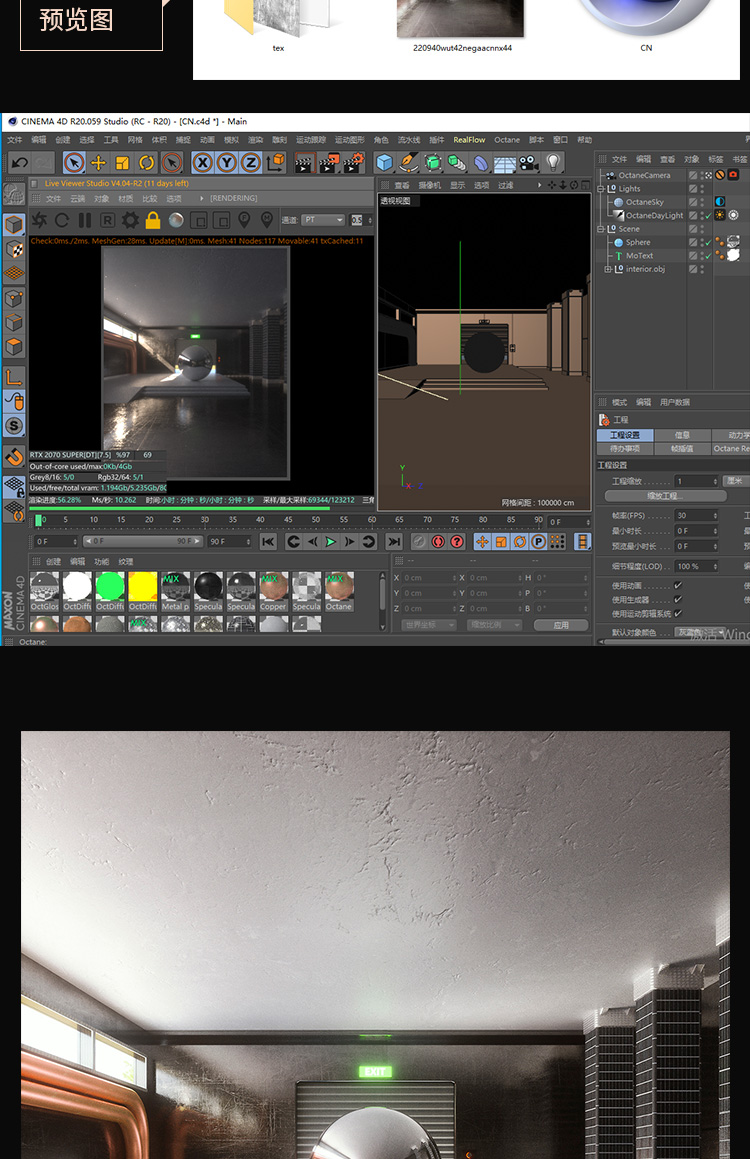
Task: Toggle the Y axis lock
Action: tap(227, 162)
